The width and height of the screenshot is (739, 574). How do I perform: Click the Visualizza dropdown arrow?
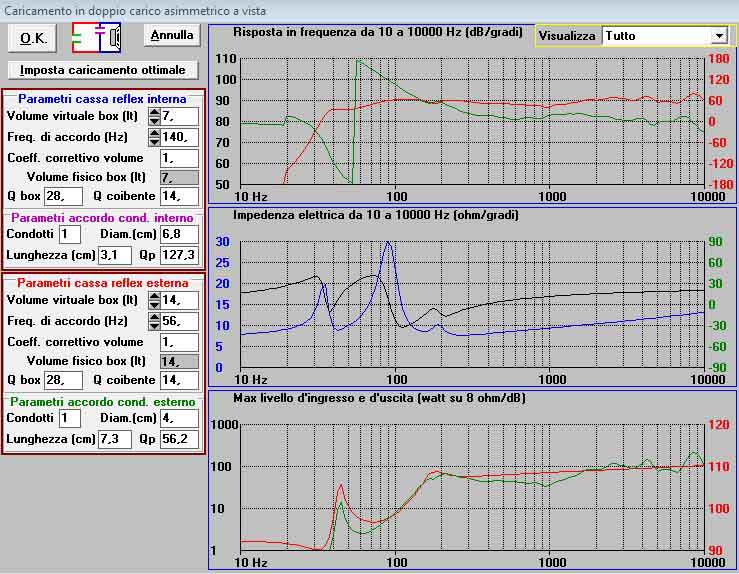(x=719, y=36)
